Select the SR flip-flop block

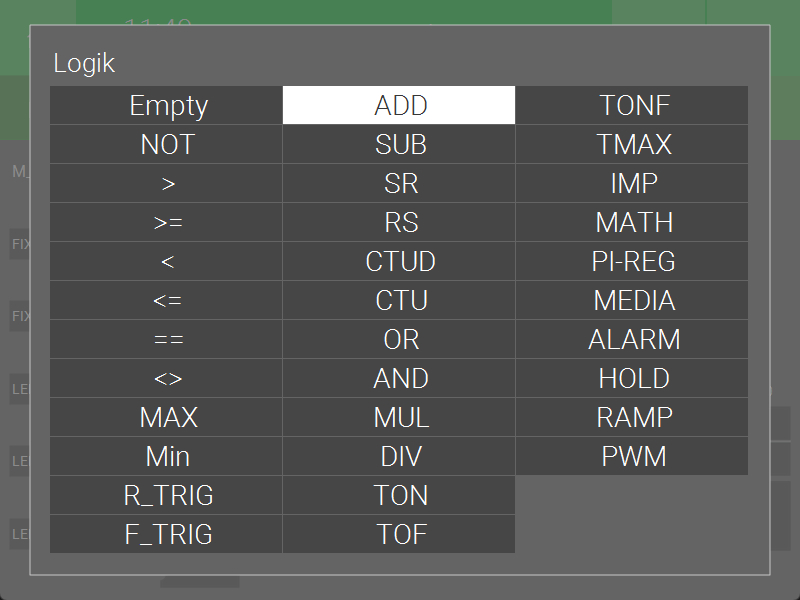[x=399, y=183]
